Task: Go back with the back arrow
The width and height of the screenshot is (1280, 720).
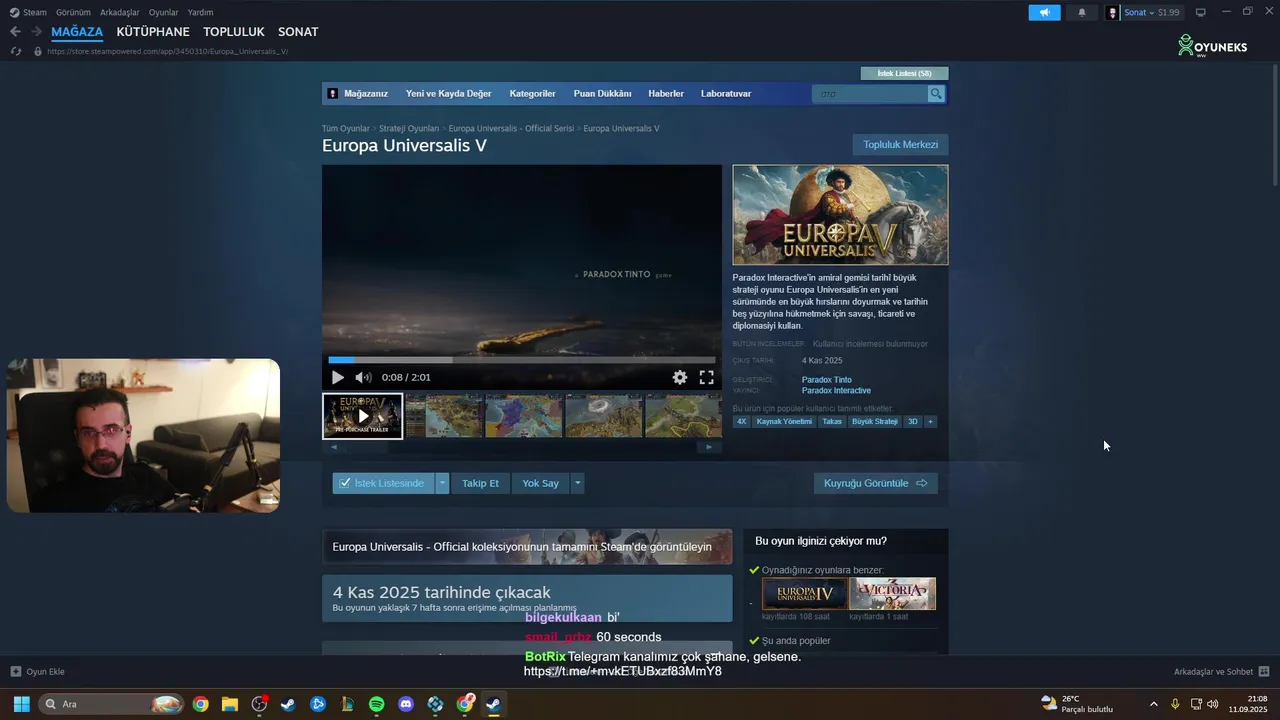Action: pos(15,32)
